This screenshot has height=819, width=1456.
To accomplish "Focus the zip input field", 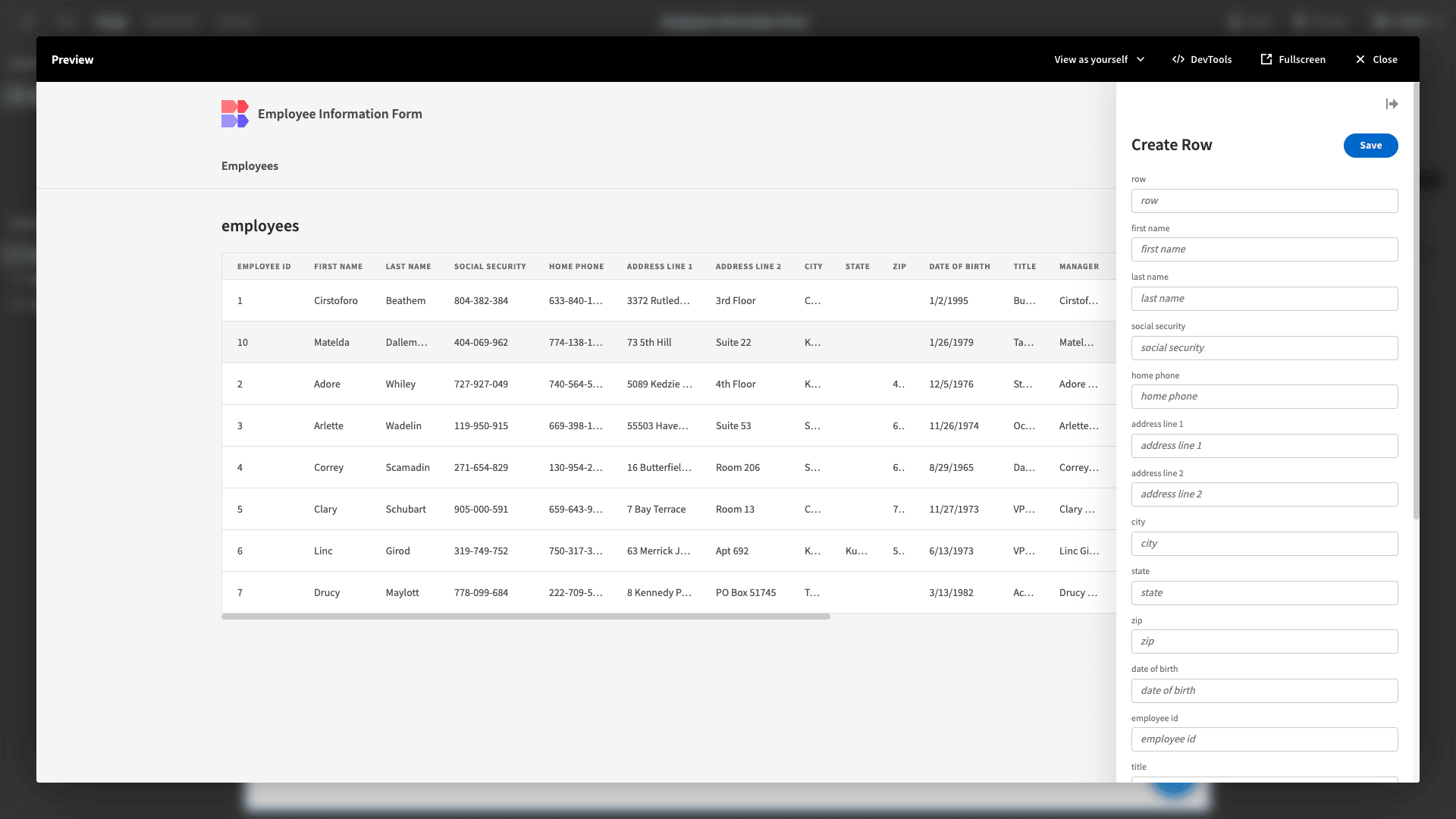I will click(1264, 642).
